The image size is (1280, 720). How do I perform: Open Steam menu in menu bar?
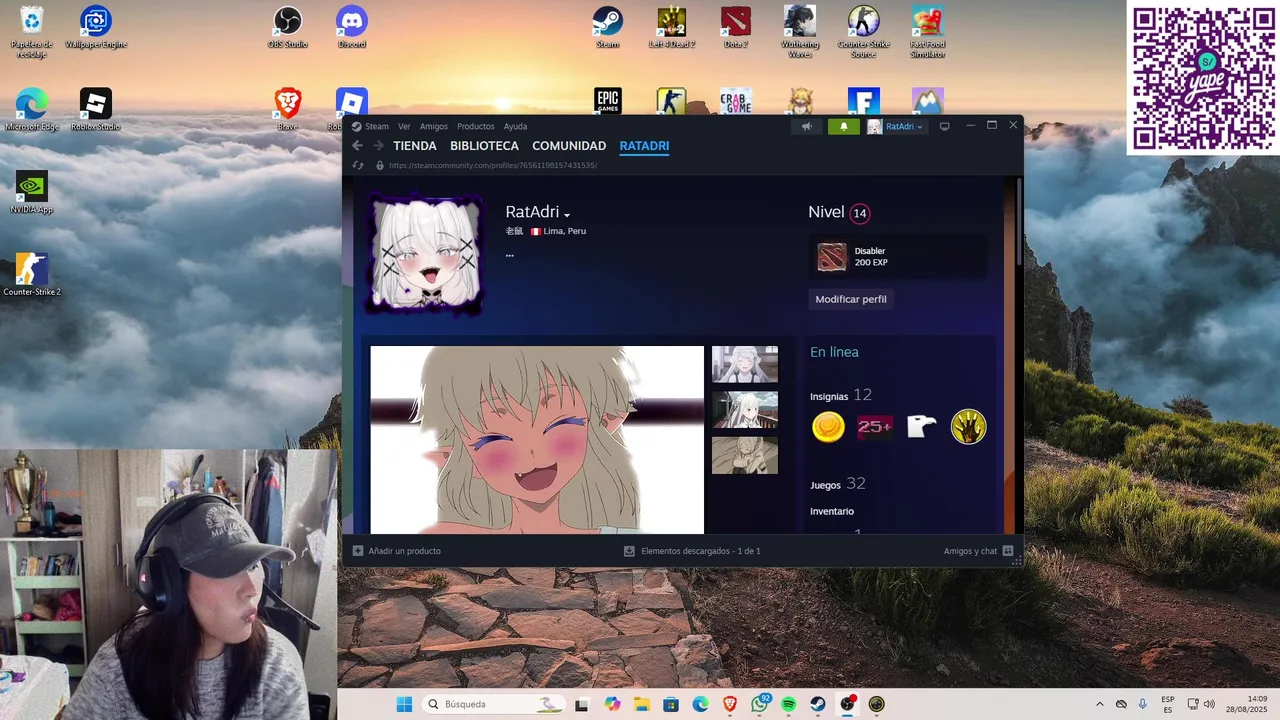376,126
